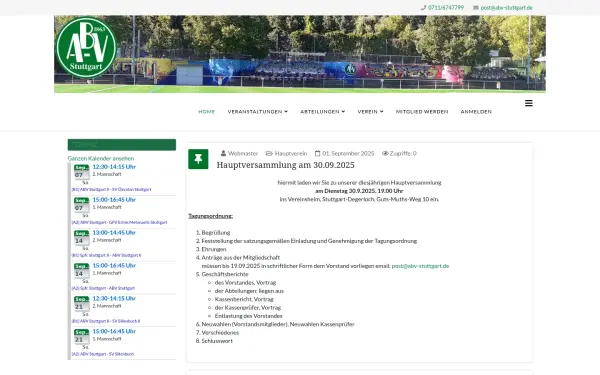Open the 12:30-14:15 Uhr event on Sep 21

coord(114,298)
